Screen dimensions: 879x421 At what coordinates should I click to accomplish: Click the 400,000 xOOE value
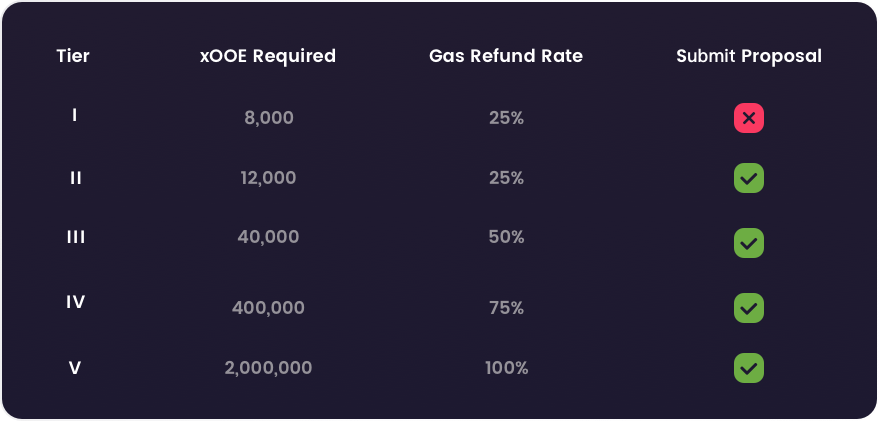click(268, 308)
